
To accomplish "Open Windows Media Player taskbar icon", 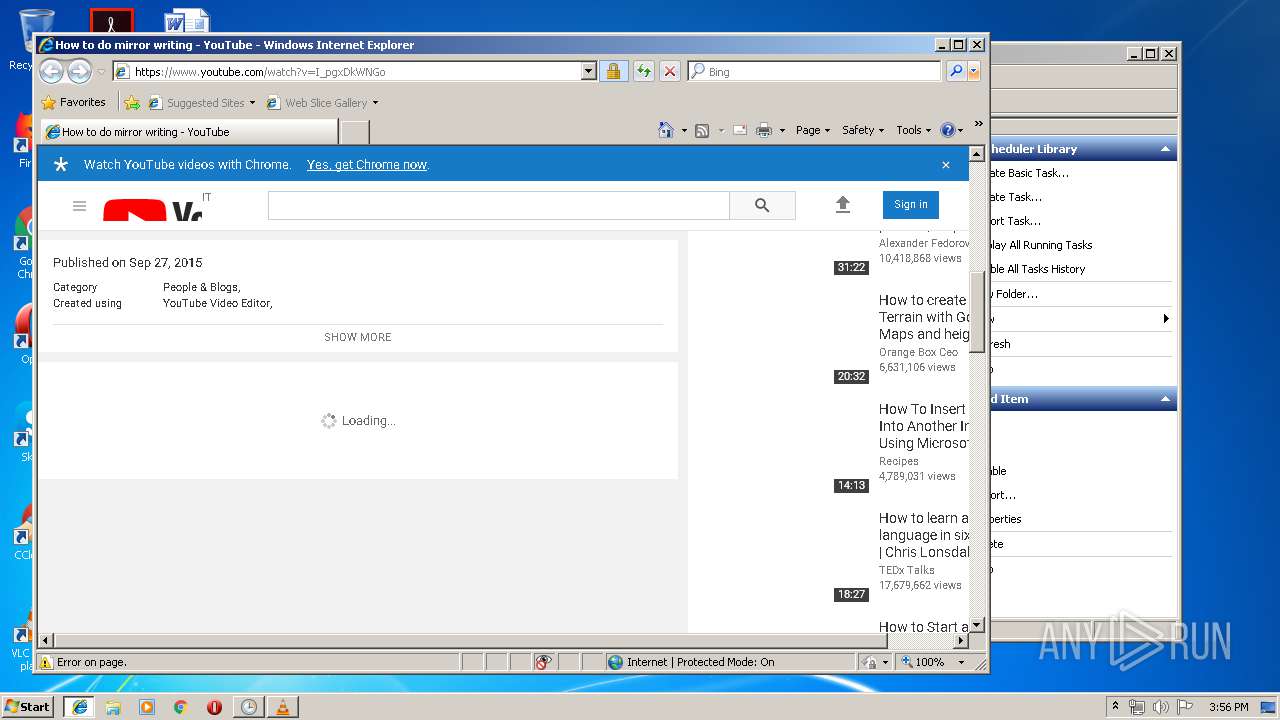I will click(x=147, y=706).
